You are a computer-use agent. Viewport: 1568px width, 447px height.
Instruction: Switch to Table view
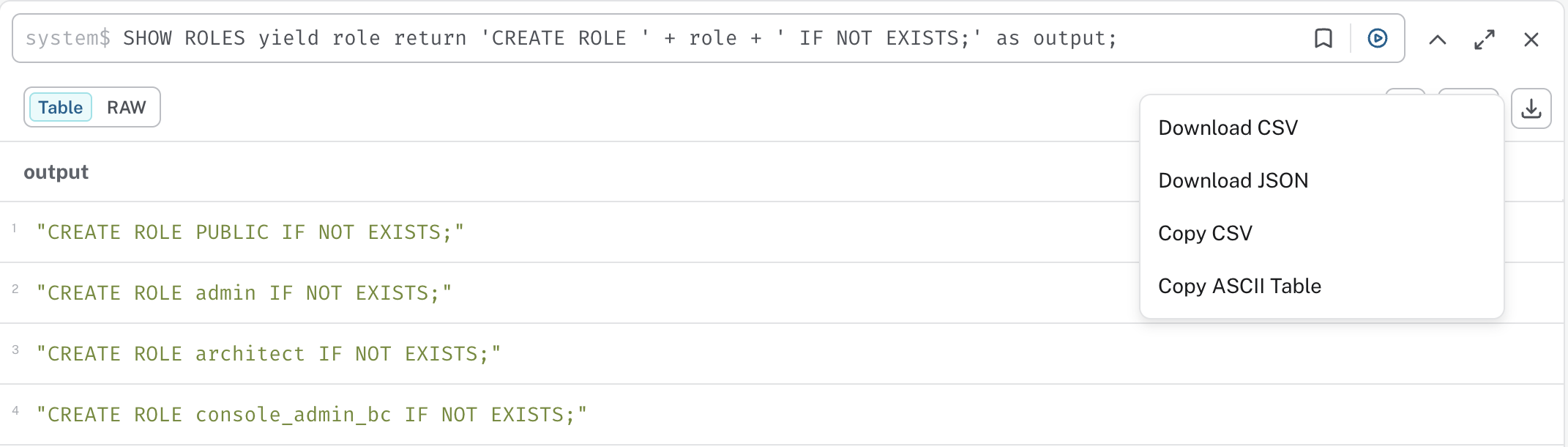(x=61, y=107)
